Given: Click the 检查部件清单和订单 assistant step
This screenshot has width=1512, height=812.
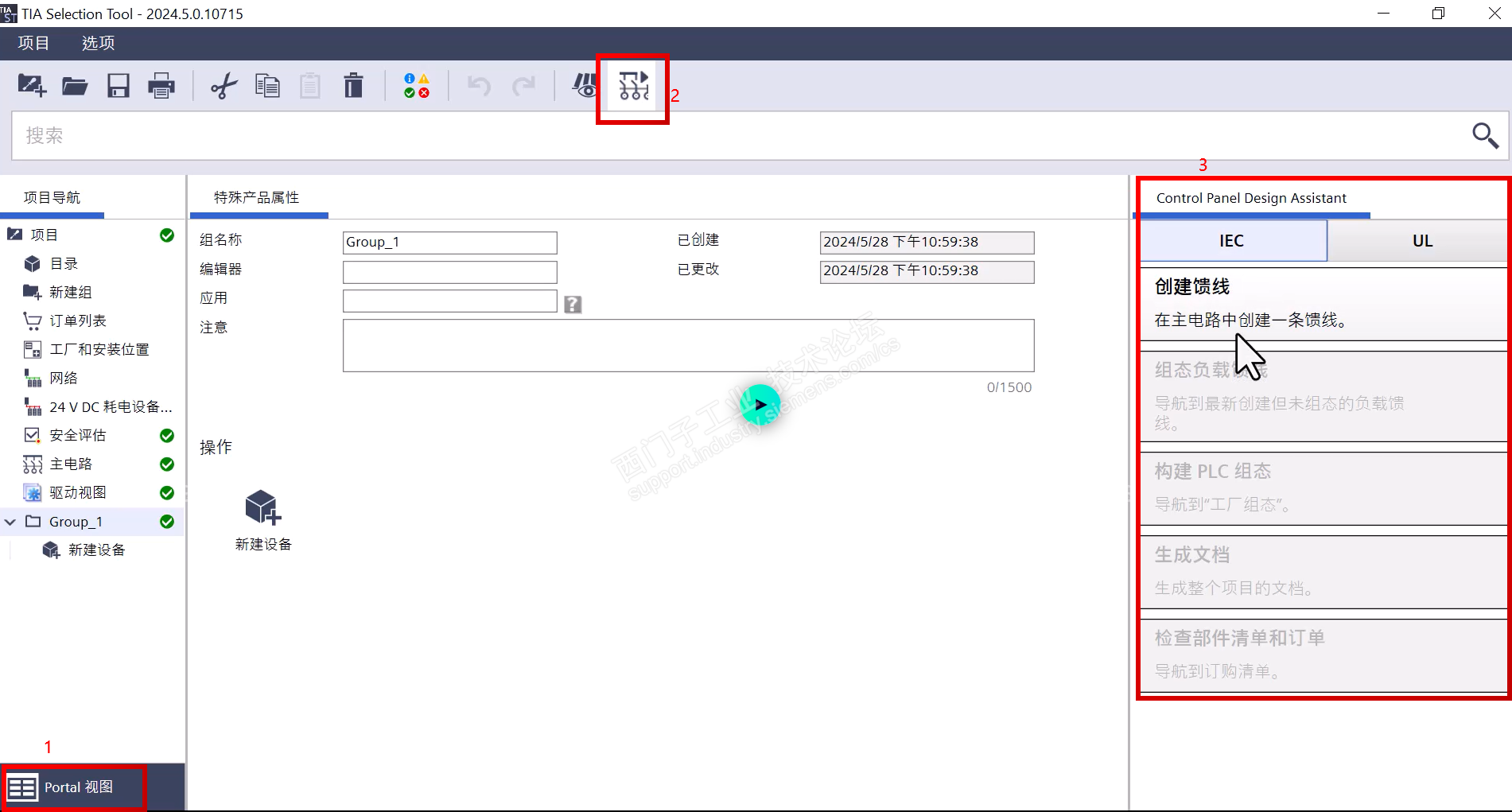Looking at the screenshot, I should [x=1323, y=655].
